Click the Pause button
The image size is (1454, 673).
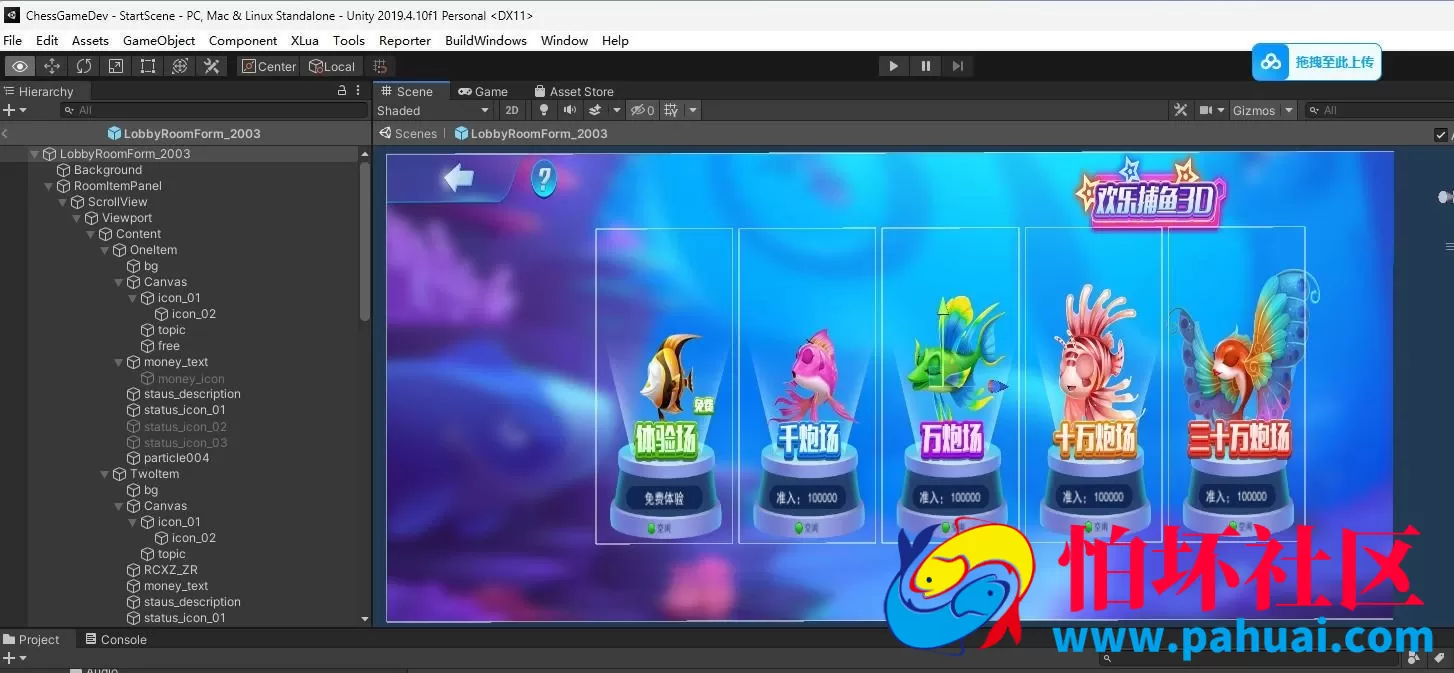click(x=925, y=66)
